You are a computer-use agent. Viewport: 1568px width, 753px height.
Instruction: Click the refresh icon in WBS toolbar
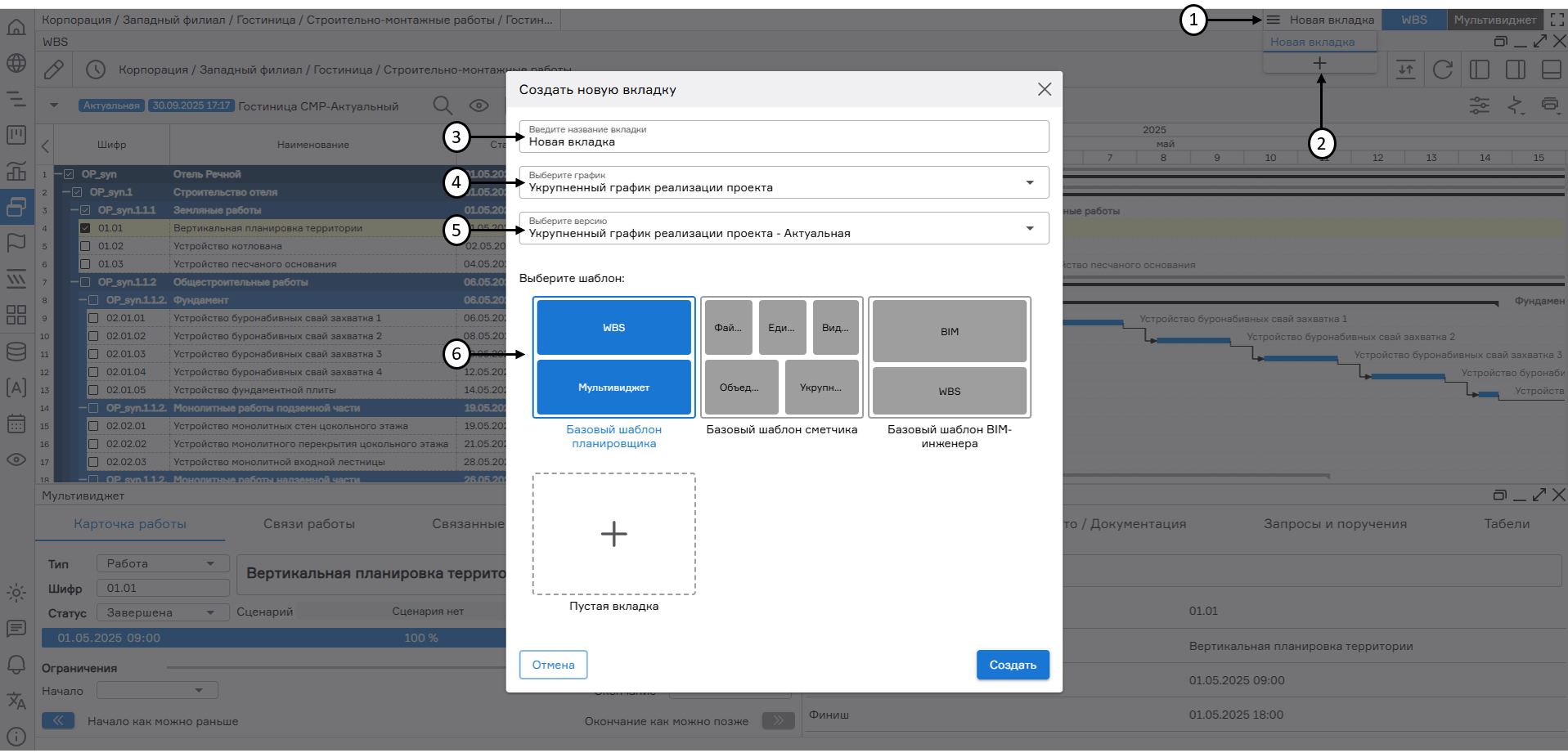click(x=1442, y=70)
